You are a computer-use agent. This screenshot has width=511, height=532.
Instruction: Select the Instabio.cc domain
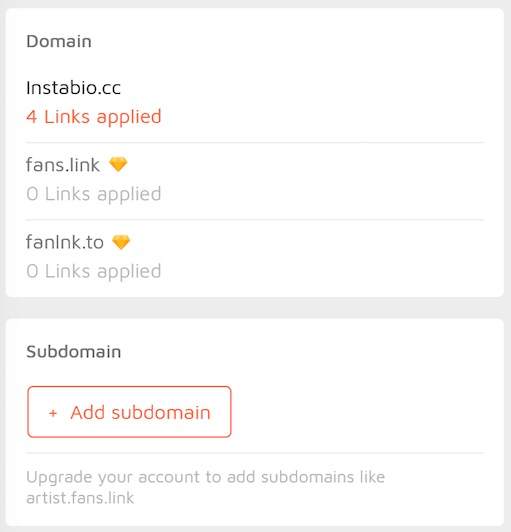point(73,88)
